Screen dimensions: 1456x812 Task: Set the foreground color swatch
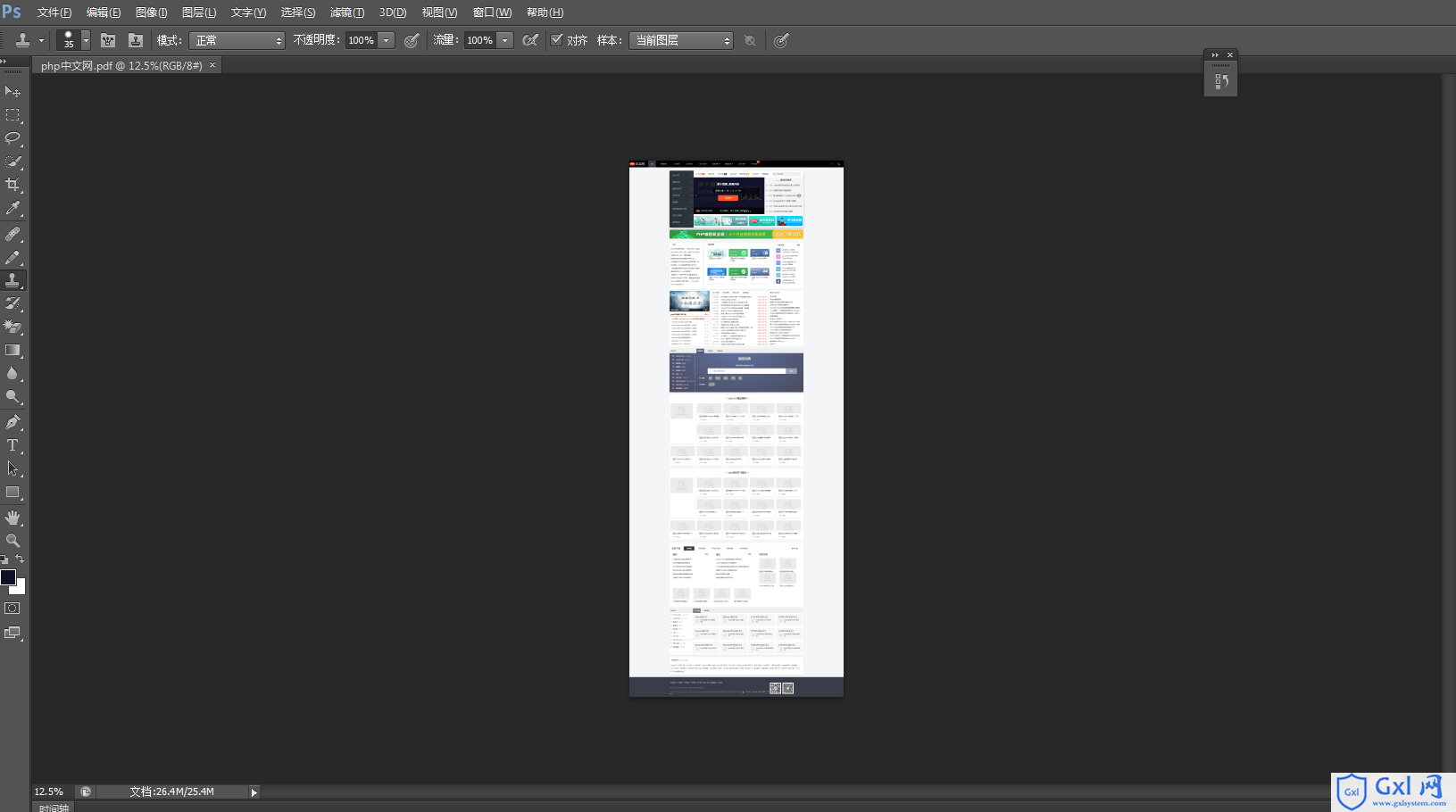pos(7,576)
